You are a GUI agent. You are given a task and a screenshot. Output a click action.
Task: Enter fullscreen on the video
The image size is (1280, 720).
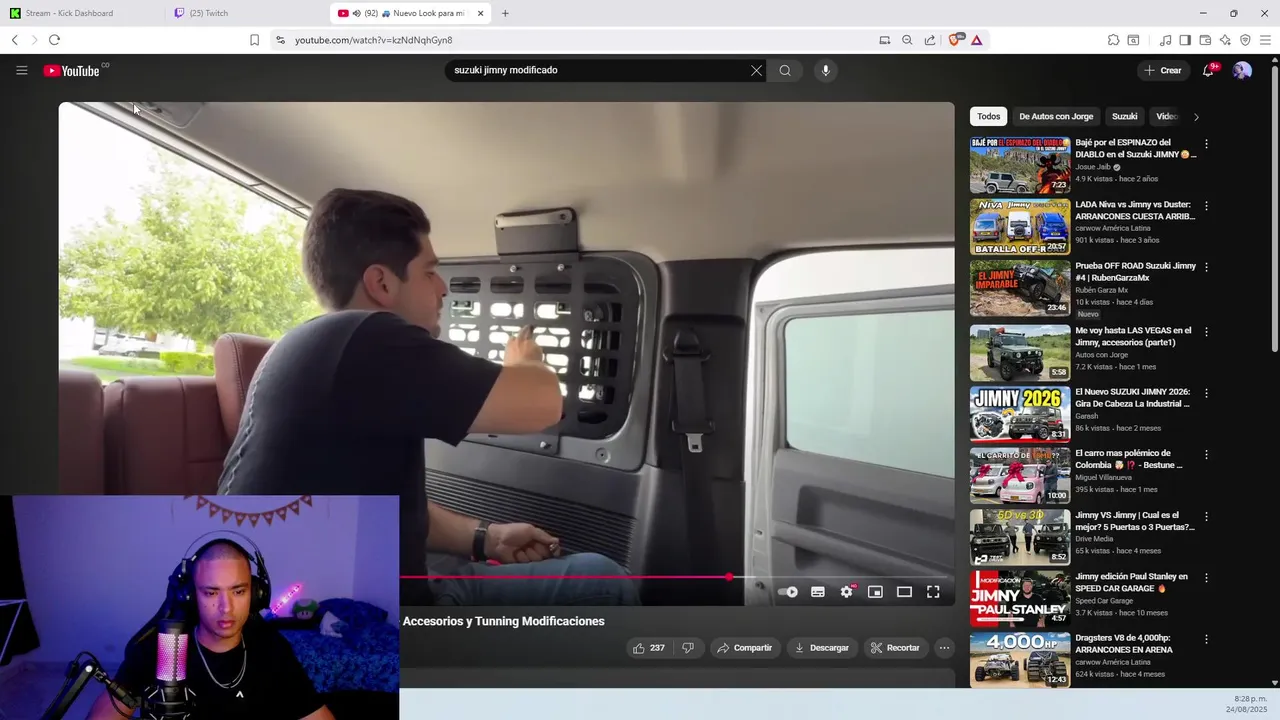[x=933, y=592]
